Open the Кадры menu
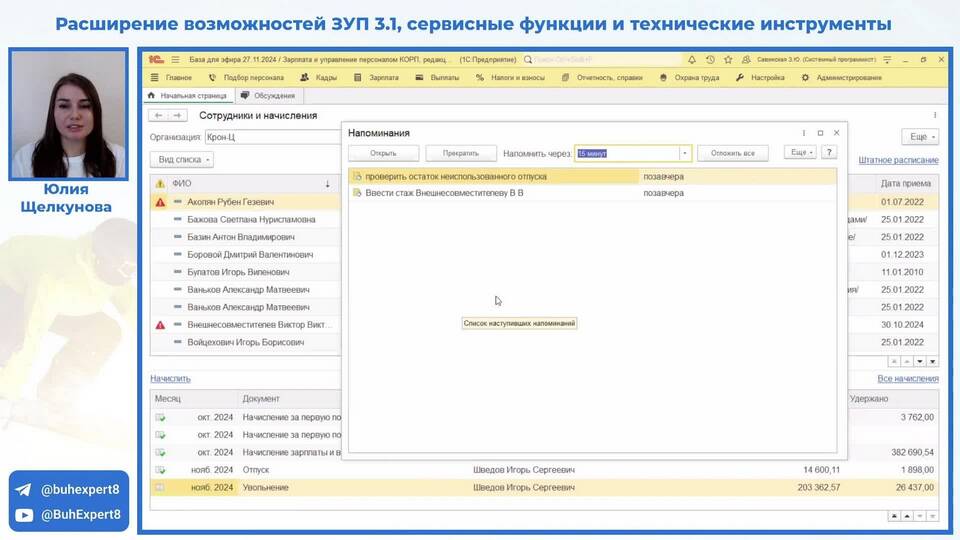The image size is (960, 540). pyautogui.click(x=319, y=77)
